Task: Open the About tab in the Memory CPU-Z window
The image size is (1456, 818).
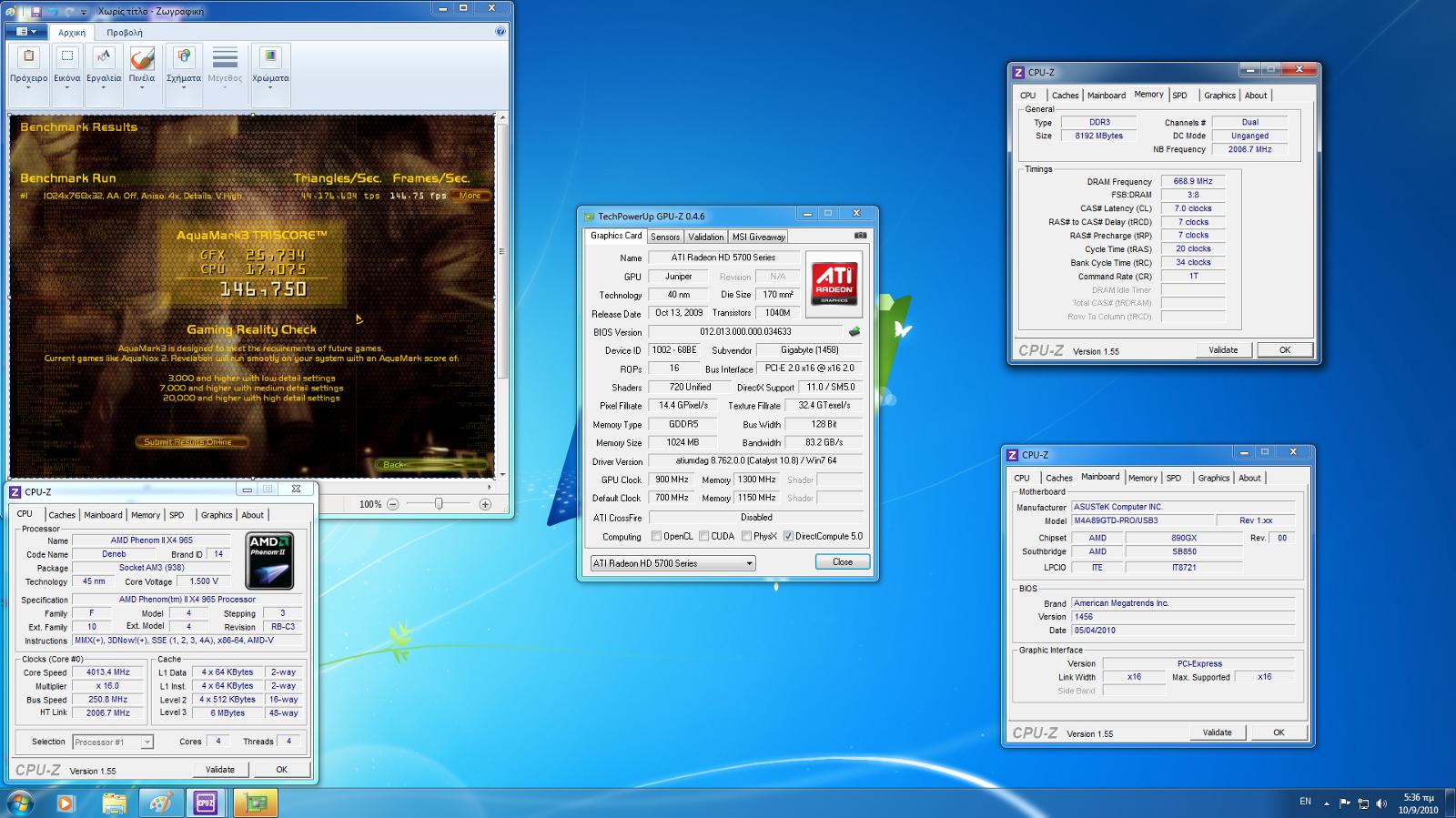Action: tap(1256, 96)
